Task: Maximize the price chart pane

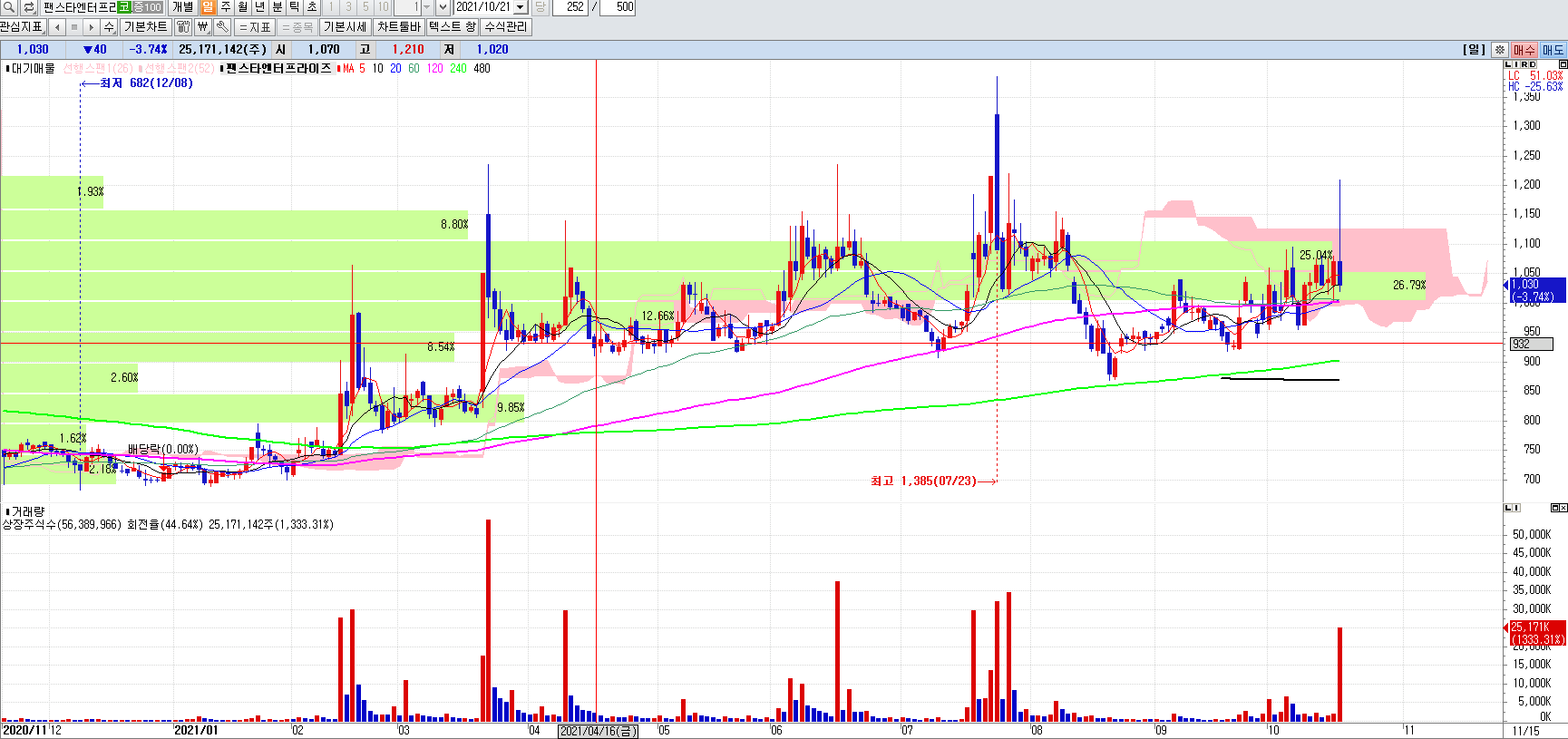Action: coord(1563,64)
